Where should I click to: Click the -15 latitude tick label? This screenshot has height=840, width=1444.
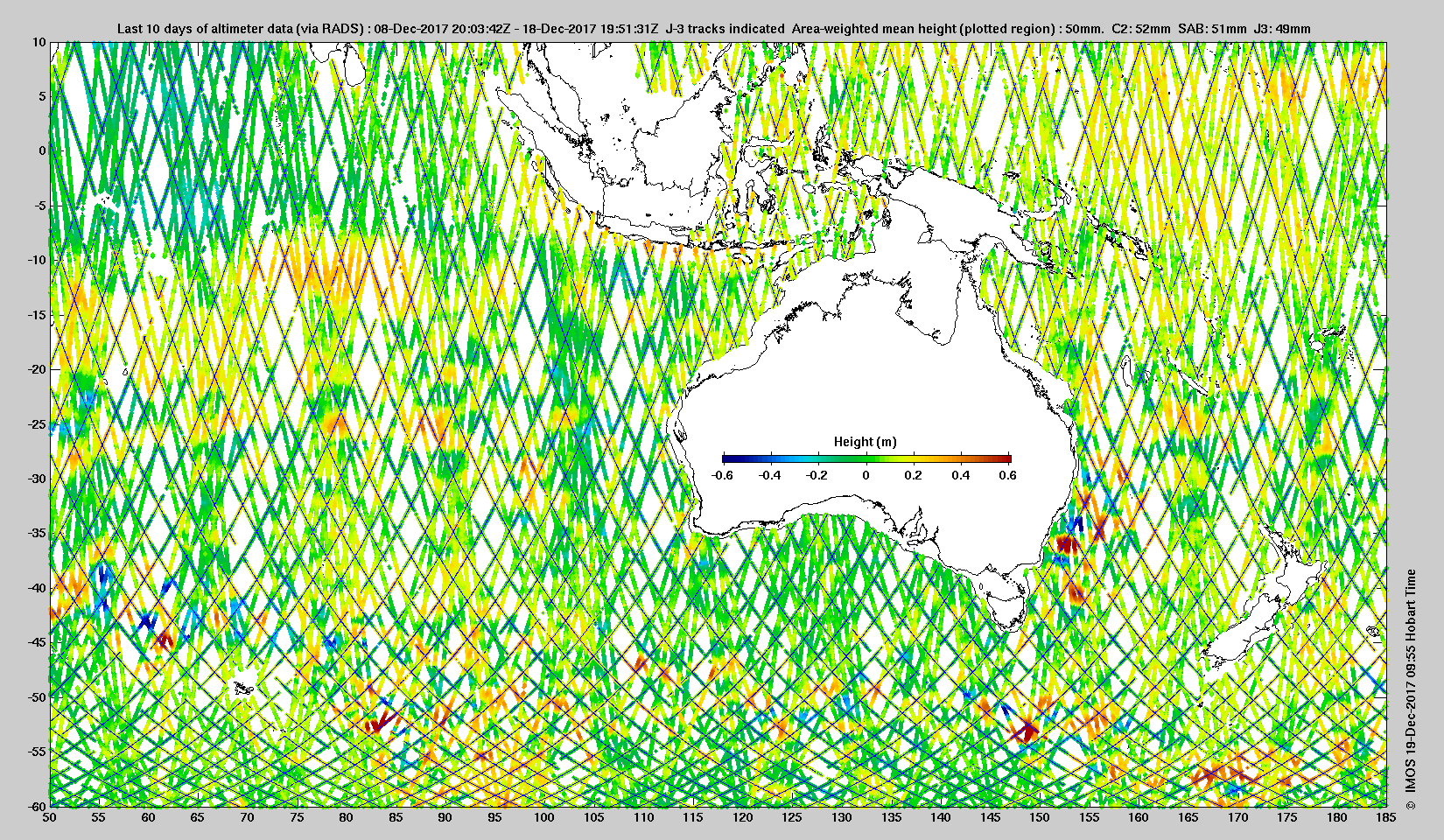point(37,315)
